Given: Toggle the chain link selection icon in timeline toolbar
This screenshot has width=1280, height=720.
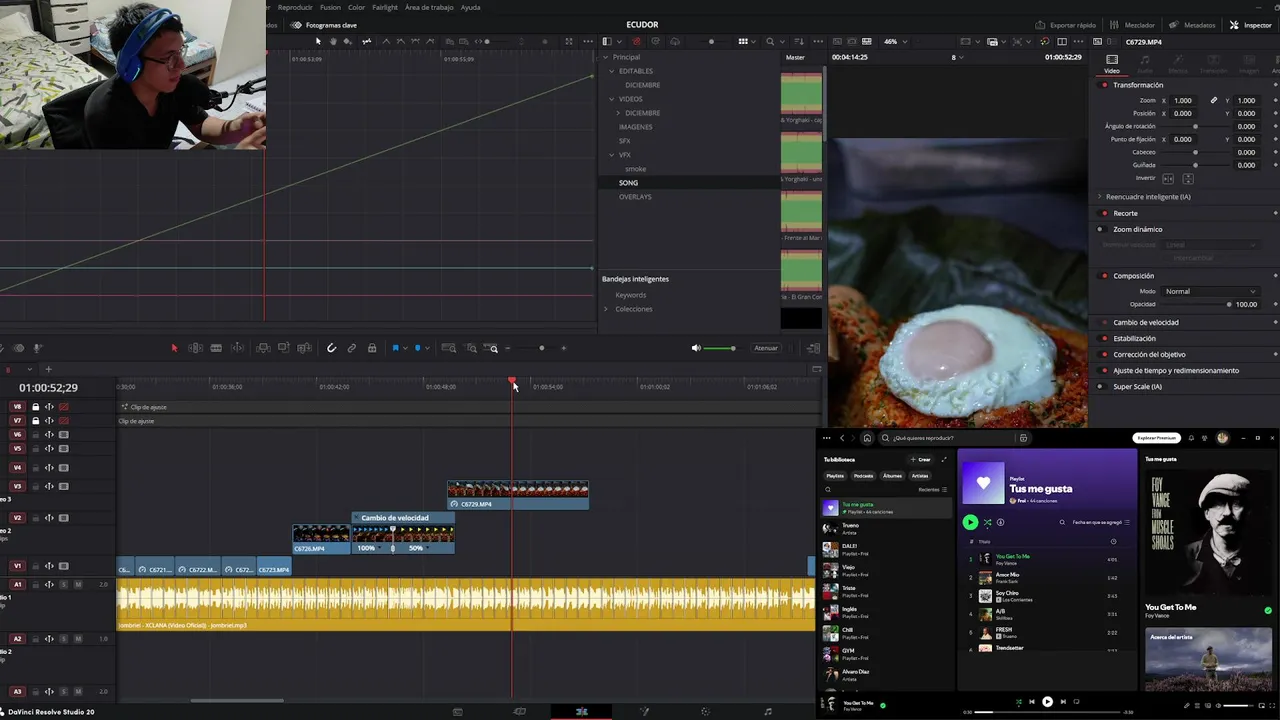Looking at the screenshot, I should coord(352,348).
